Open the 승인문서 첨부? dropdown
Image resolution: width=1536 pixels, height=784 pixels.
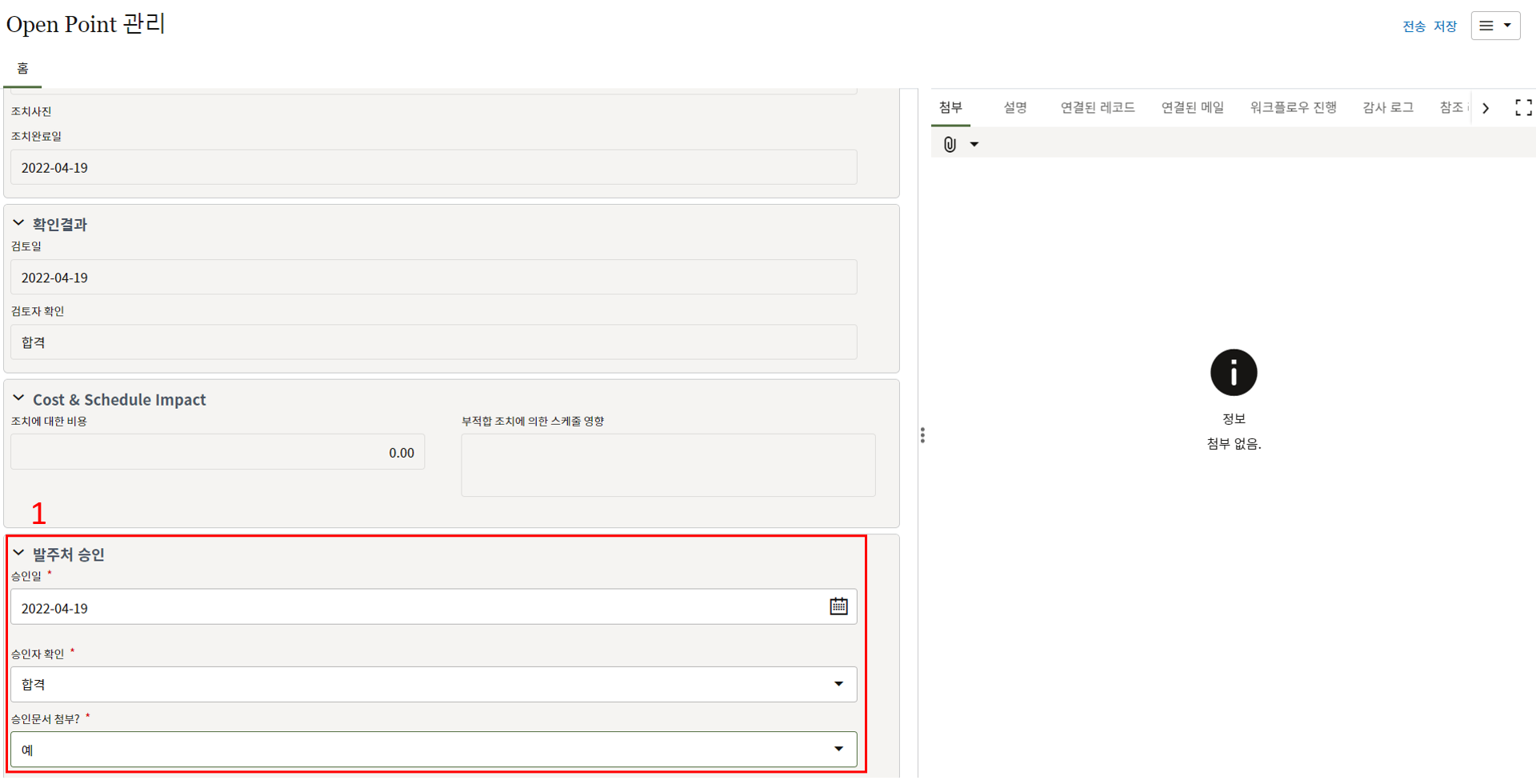coord(838,750)
